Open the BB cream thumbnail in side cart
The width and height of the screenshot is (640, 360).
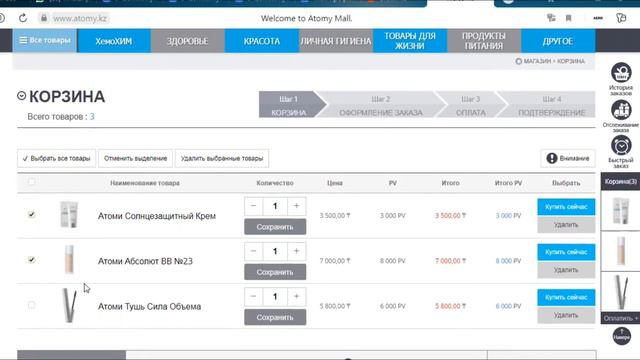coord(620,251)
